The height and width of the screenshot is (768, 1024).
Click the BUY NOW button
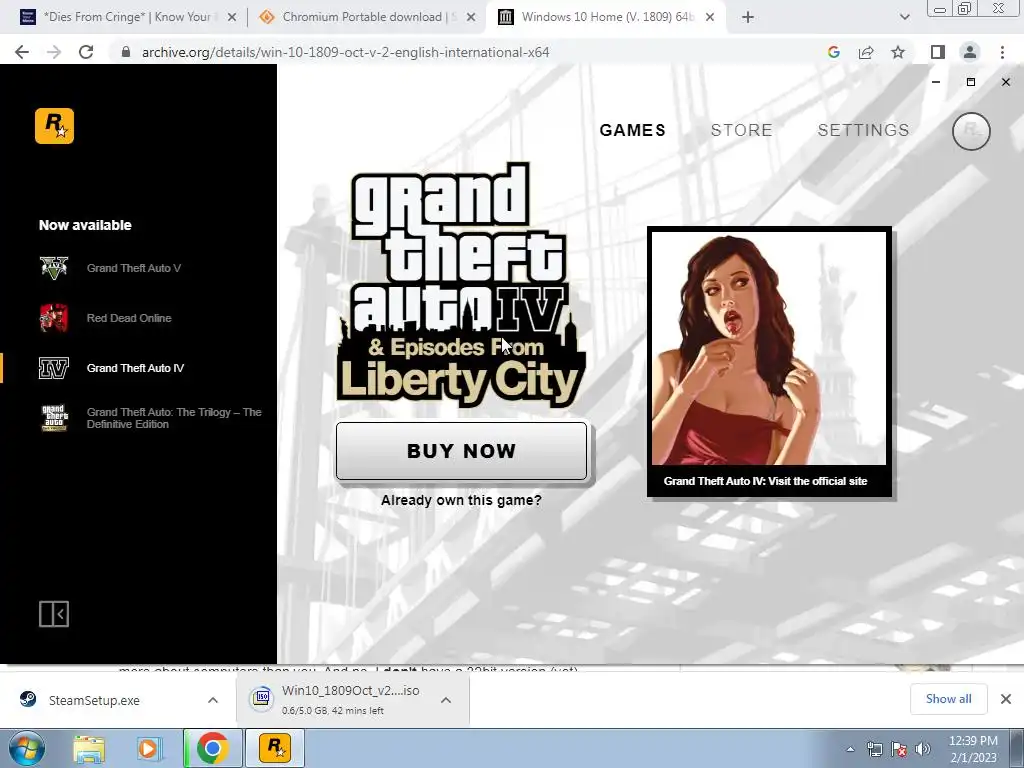[462, 451]
